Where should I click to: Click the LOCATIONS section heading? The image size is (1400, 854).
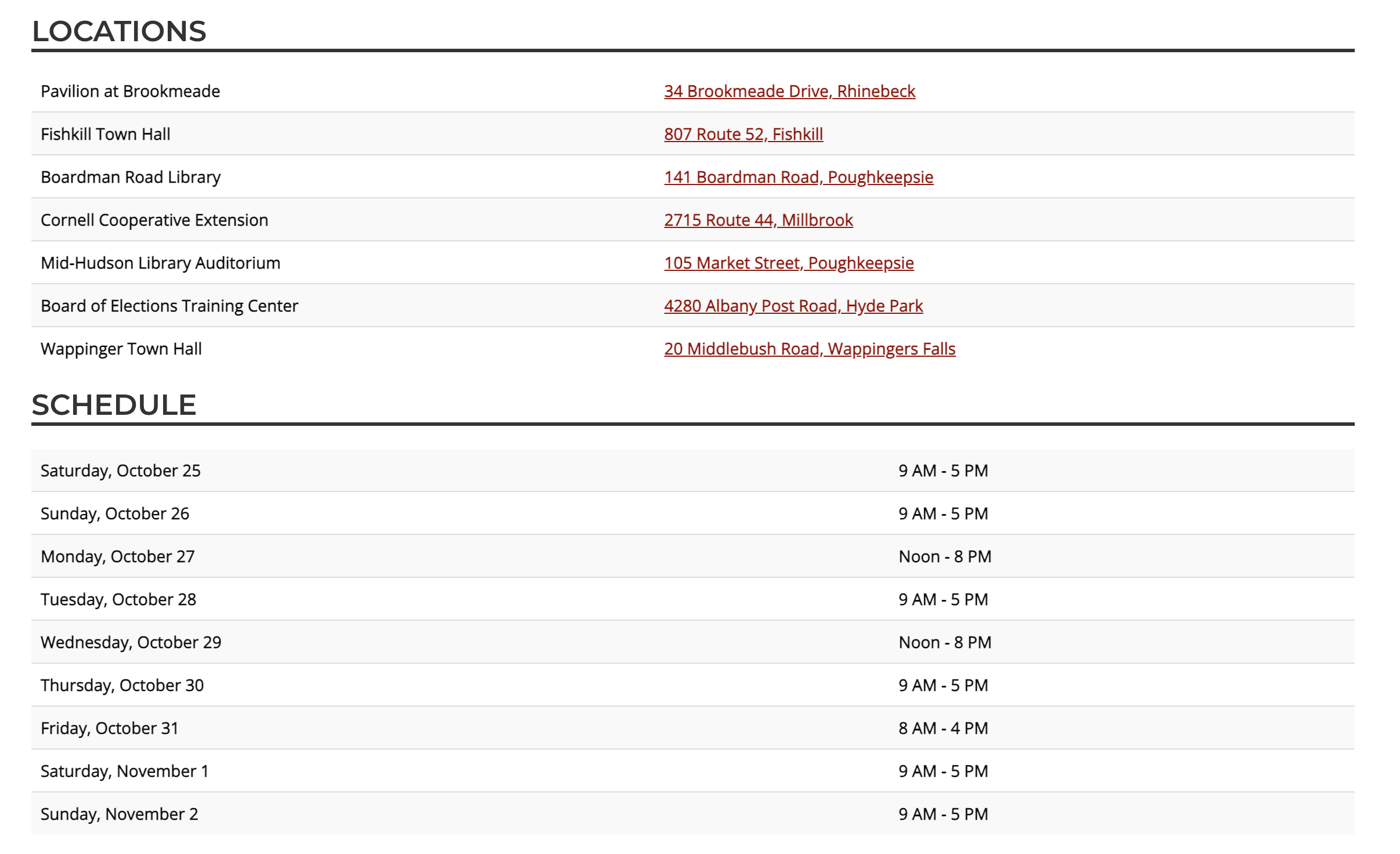(119, 31)
